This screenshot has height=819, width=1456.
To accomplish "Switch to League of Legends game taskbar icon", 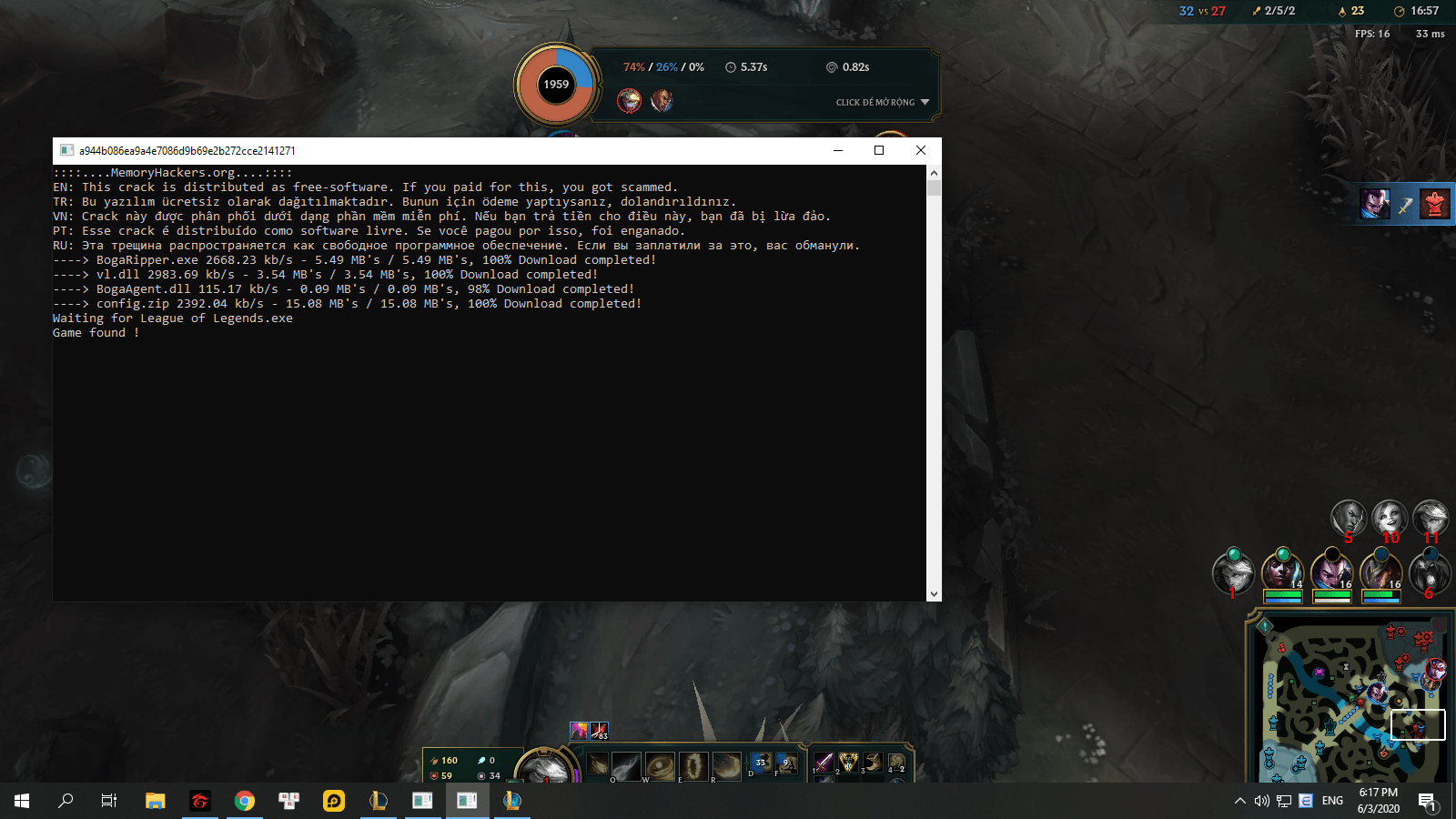I will coord(512,801).
